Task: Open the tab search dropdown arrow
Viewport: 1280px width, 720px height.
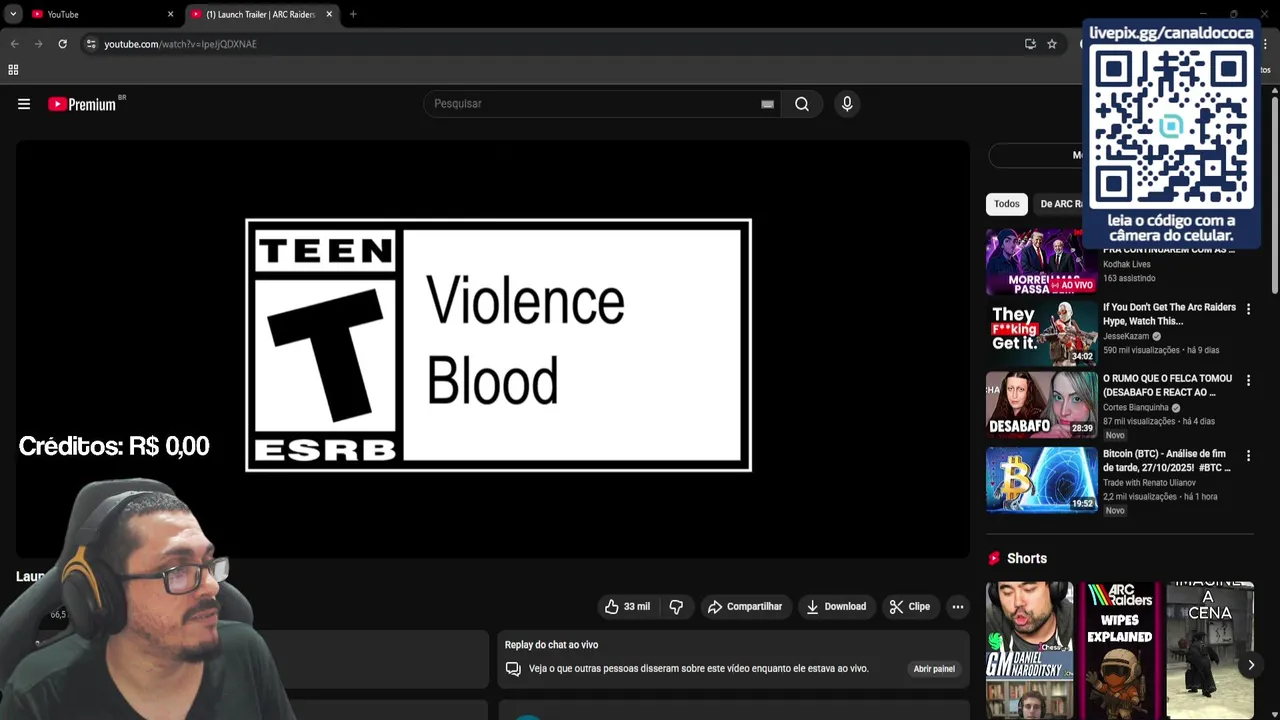Action: click(x=13, y=14)
